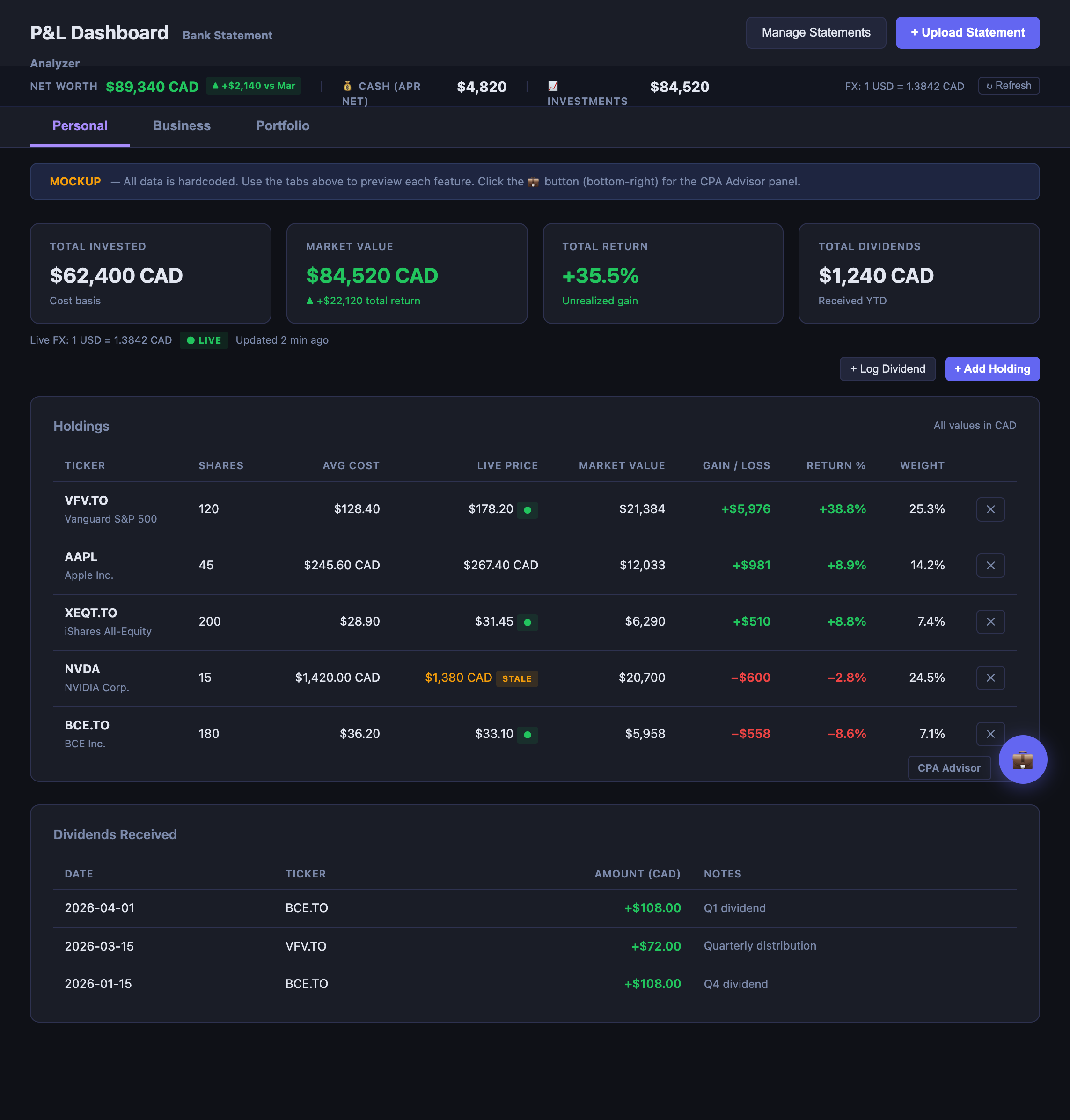Click the +$72.00 dividend amount

[x=656, y=946]
